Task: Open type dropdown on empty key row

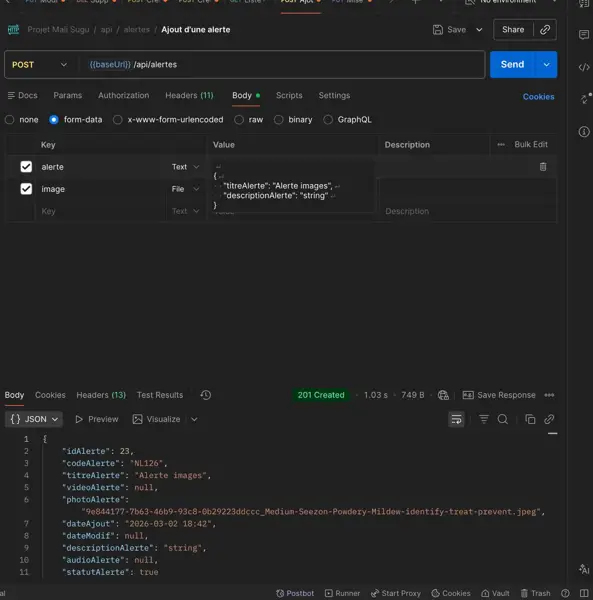Action: pyautogui.click(x=185, y=211)
